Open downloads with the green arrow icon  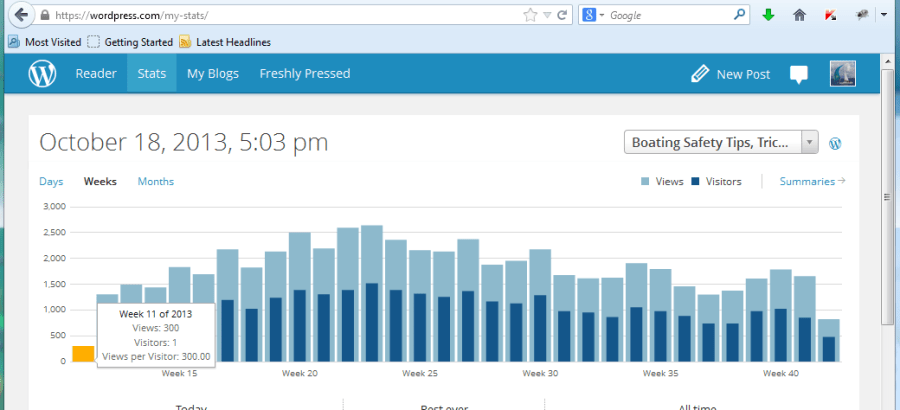click(768, 16)
